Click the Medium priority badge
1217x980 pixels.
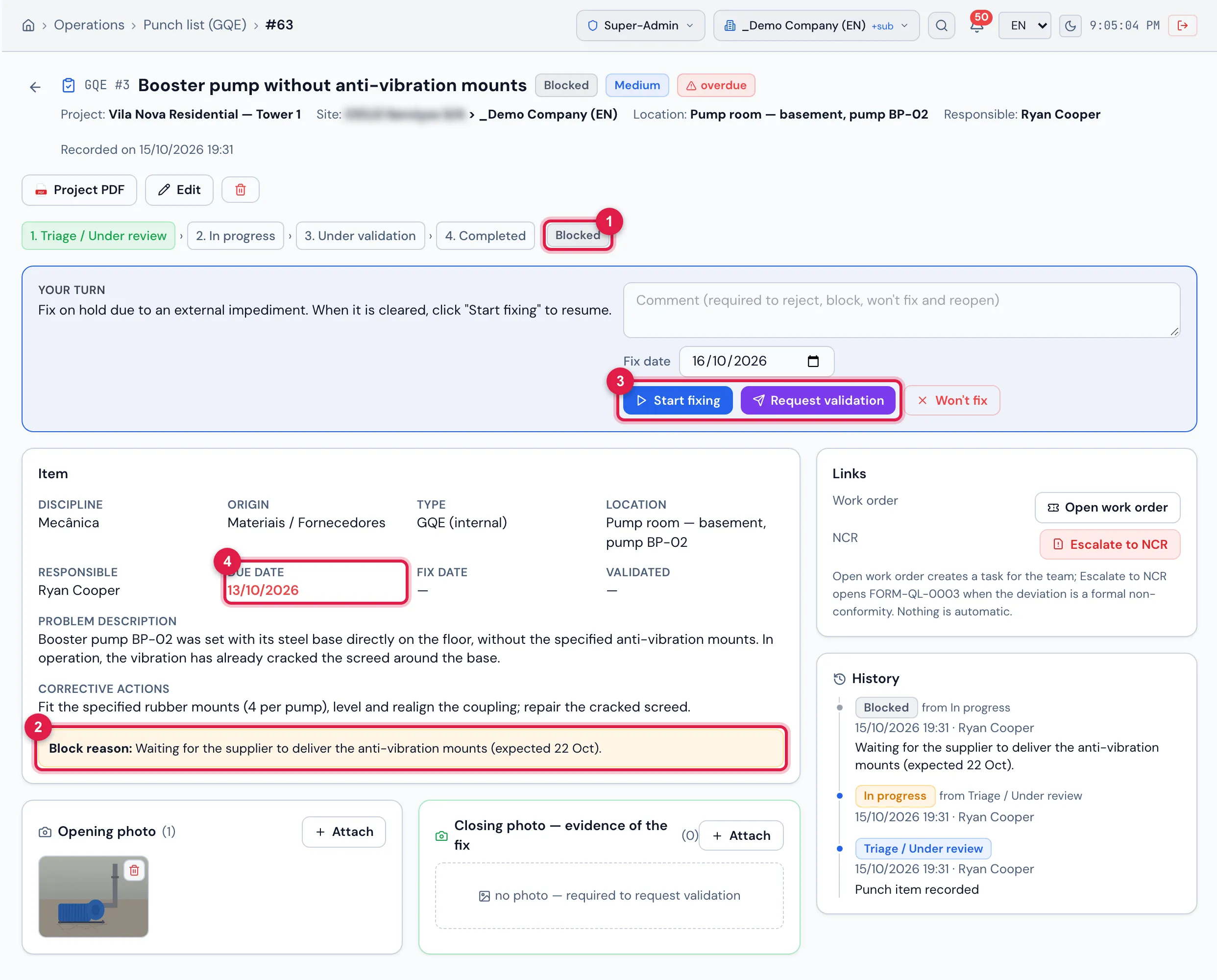[x=637, y=85]
